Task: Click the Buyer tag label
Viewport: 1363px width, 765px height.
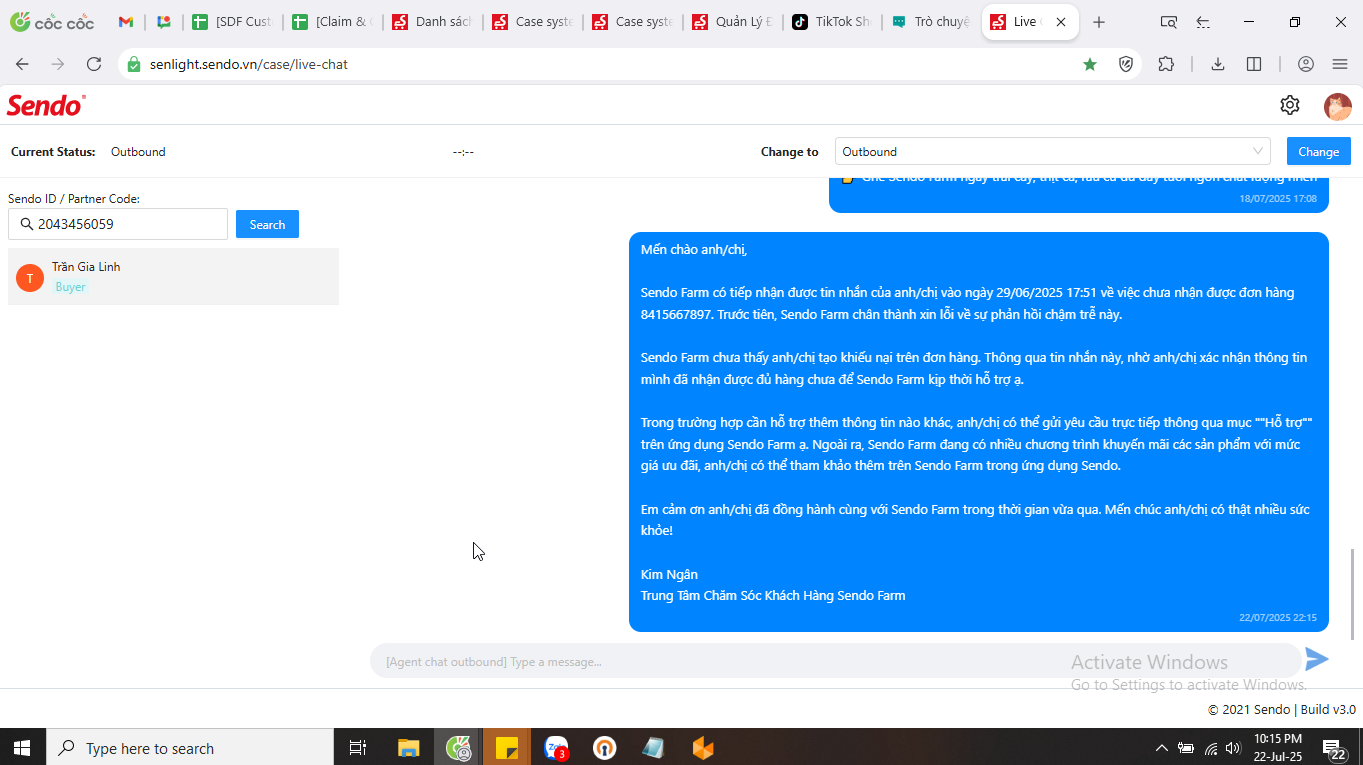Action: (x=71, y=287)
